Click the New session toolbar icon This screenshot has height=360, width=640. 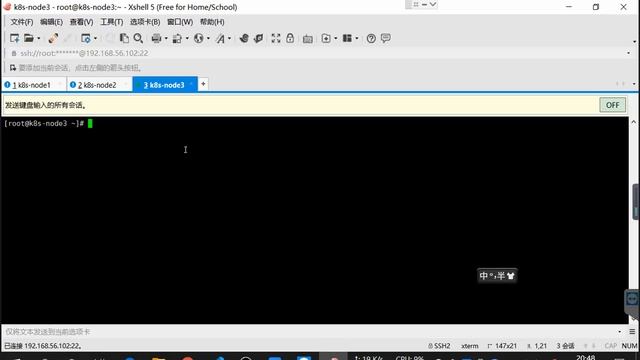click(x=14, y=38)
